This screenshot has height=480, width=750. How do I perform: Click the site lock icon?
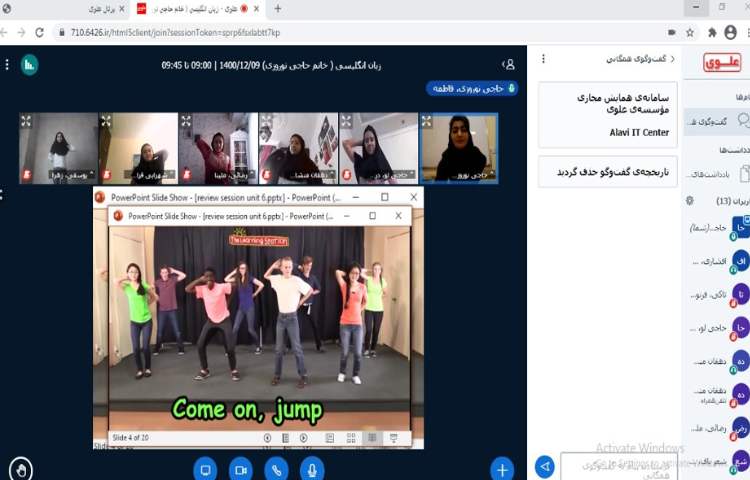click(x=62, y=33)
